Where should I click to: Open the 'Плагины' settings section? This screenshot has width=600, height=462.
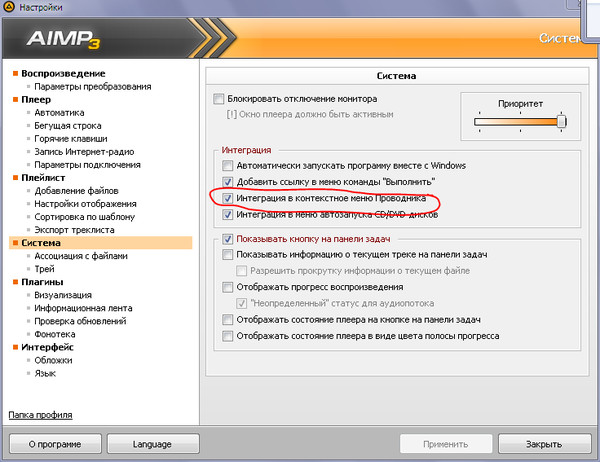[x=42, y=282]
